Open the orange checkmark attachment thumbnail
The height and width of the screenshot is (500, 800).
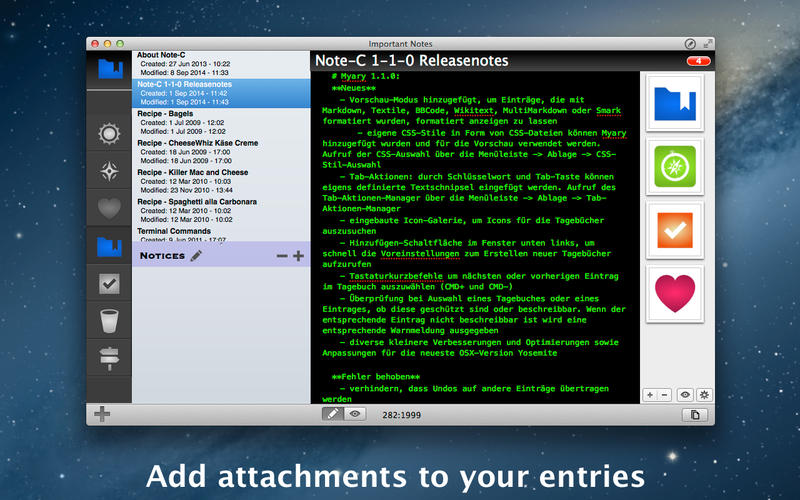click(674, 230)
